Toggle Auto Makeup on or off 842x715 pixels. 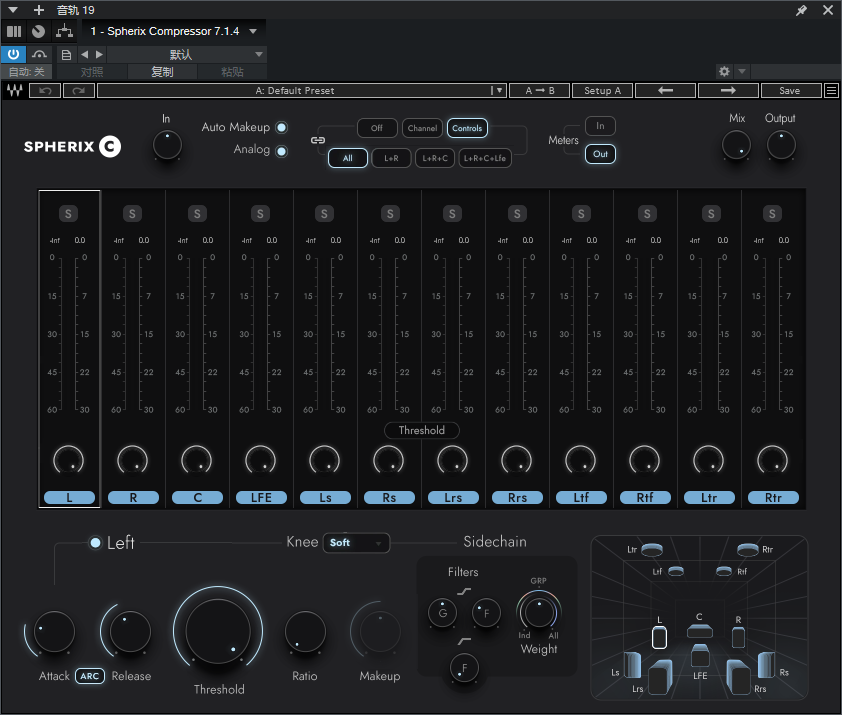tap(281, 127)
